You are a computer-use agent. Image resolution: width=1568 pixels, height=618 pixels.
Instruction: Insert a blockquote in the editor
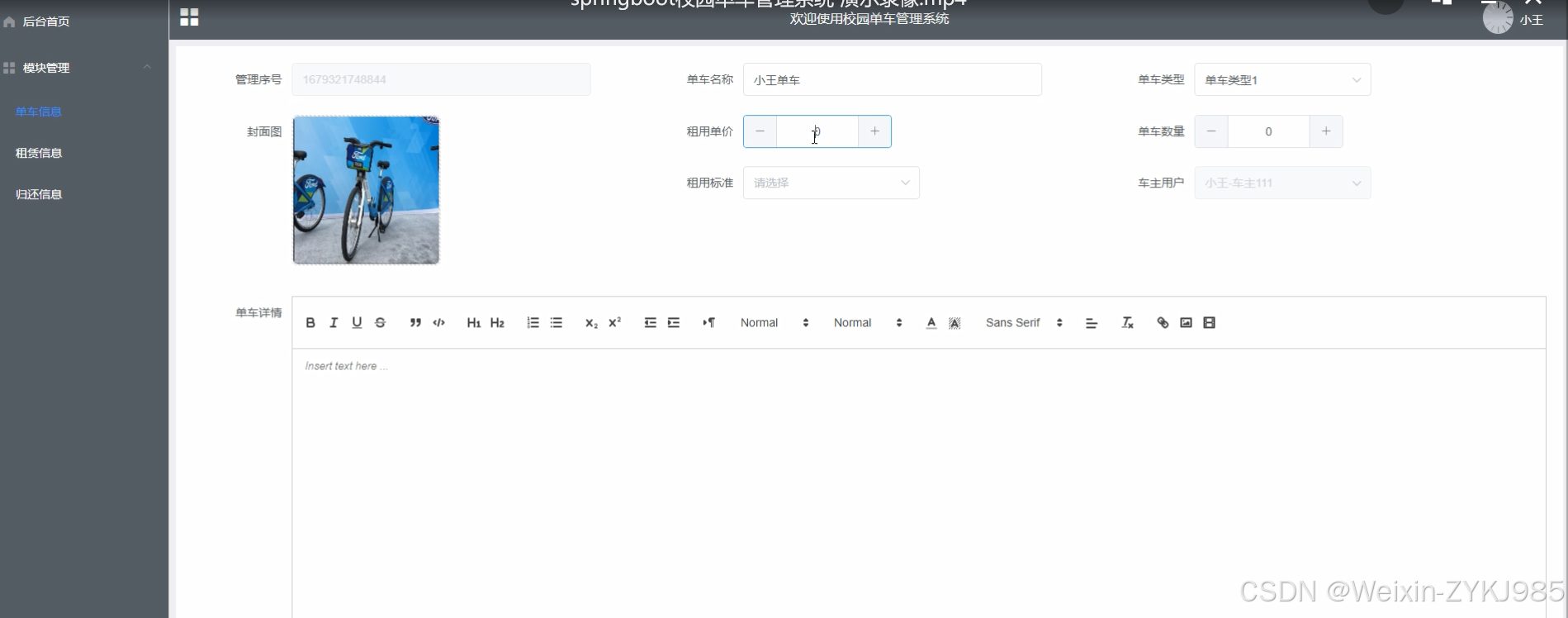click(x=415, y=323)
